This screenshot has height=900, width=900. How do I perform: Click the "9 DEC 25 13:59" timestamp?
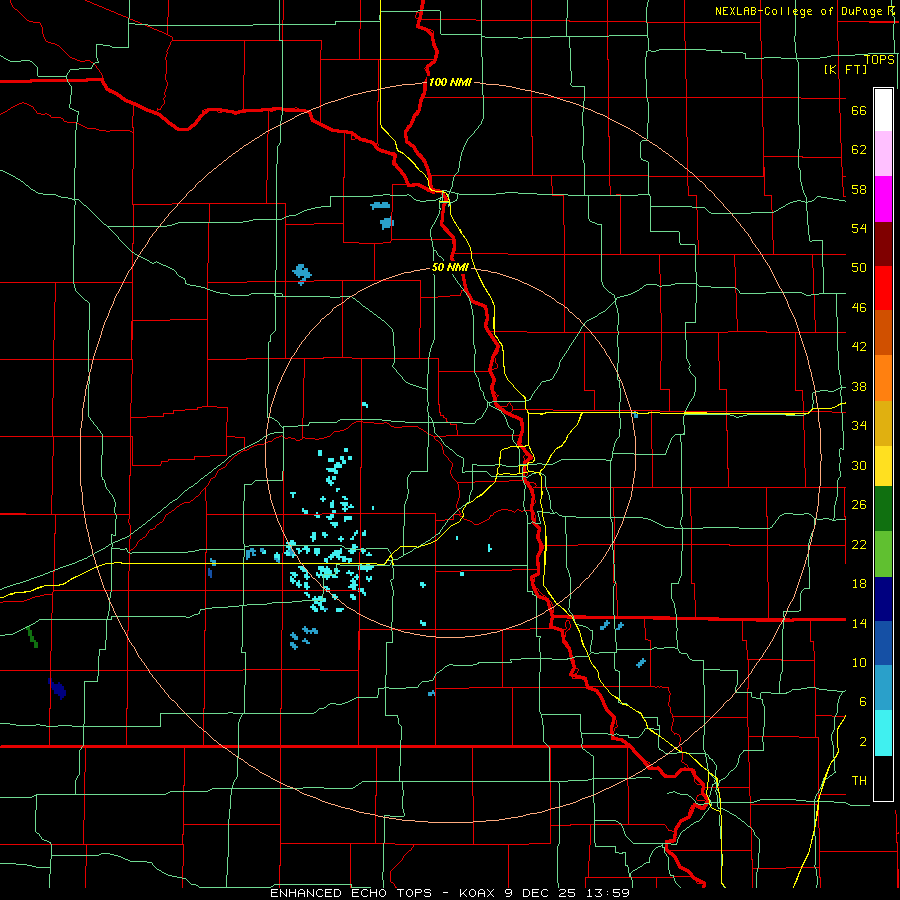pos(567,893)
